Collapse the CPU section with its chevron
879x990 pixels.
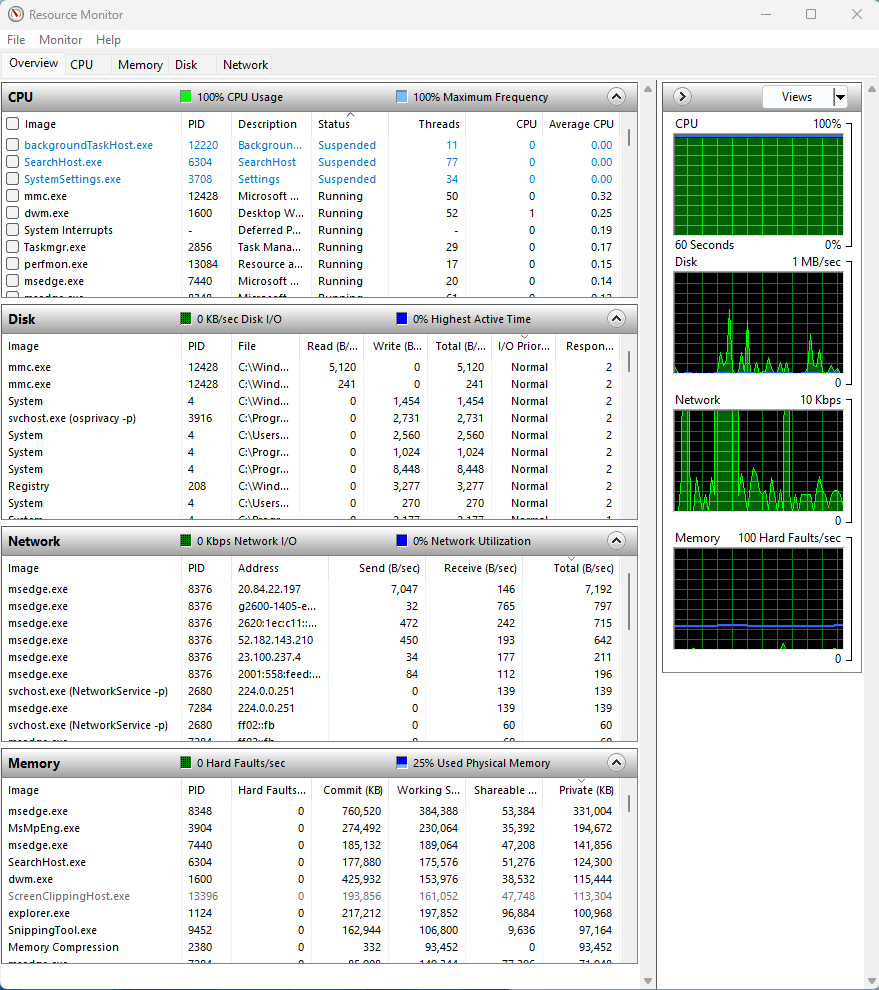point(616,97)
